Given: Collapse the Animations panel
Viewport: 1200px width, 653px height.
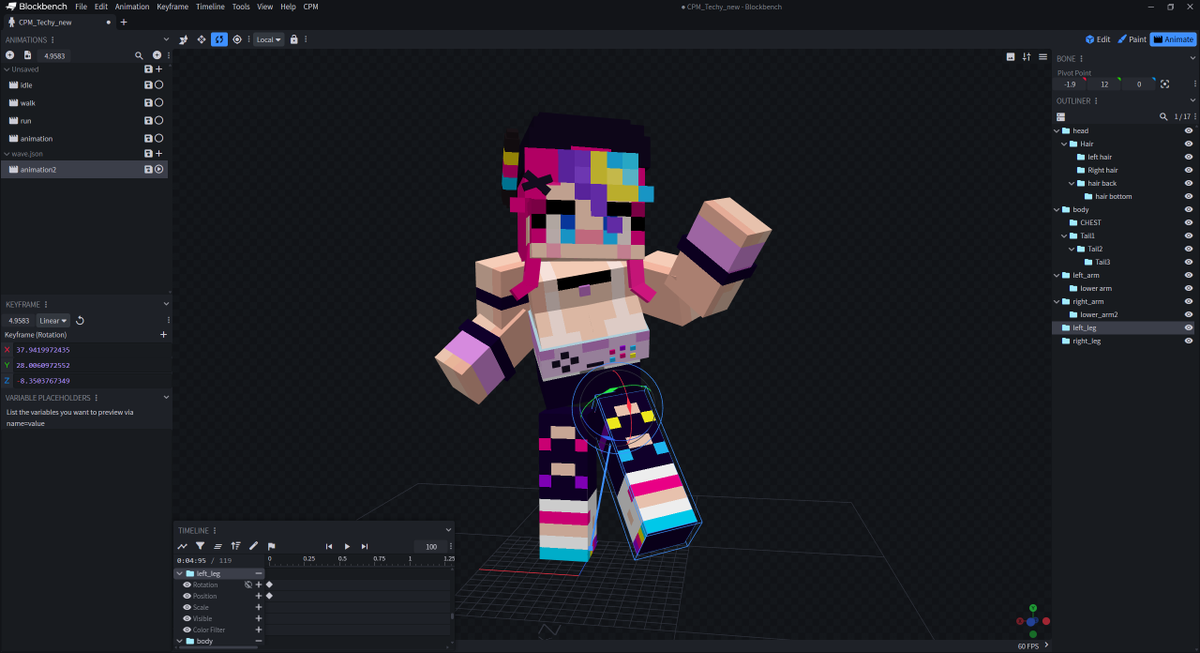Looking at the screenshot, I should [x=166, y=40].
